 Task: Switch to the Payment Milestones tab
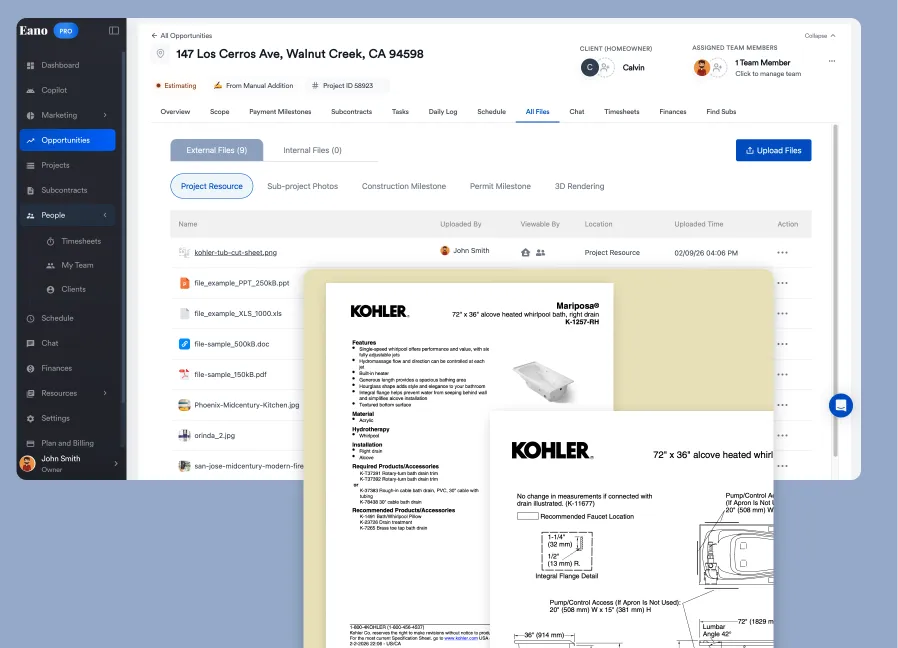280,112
